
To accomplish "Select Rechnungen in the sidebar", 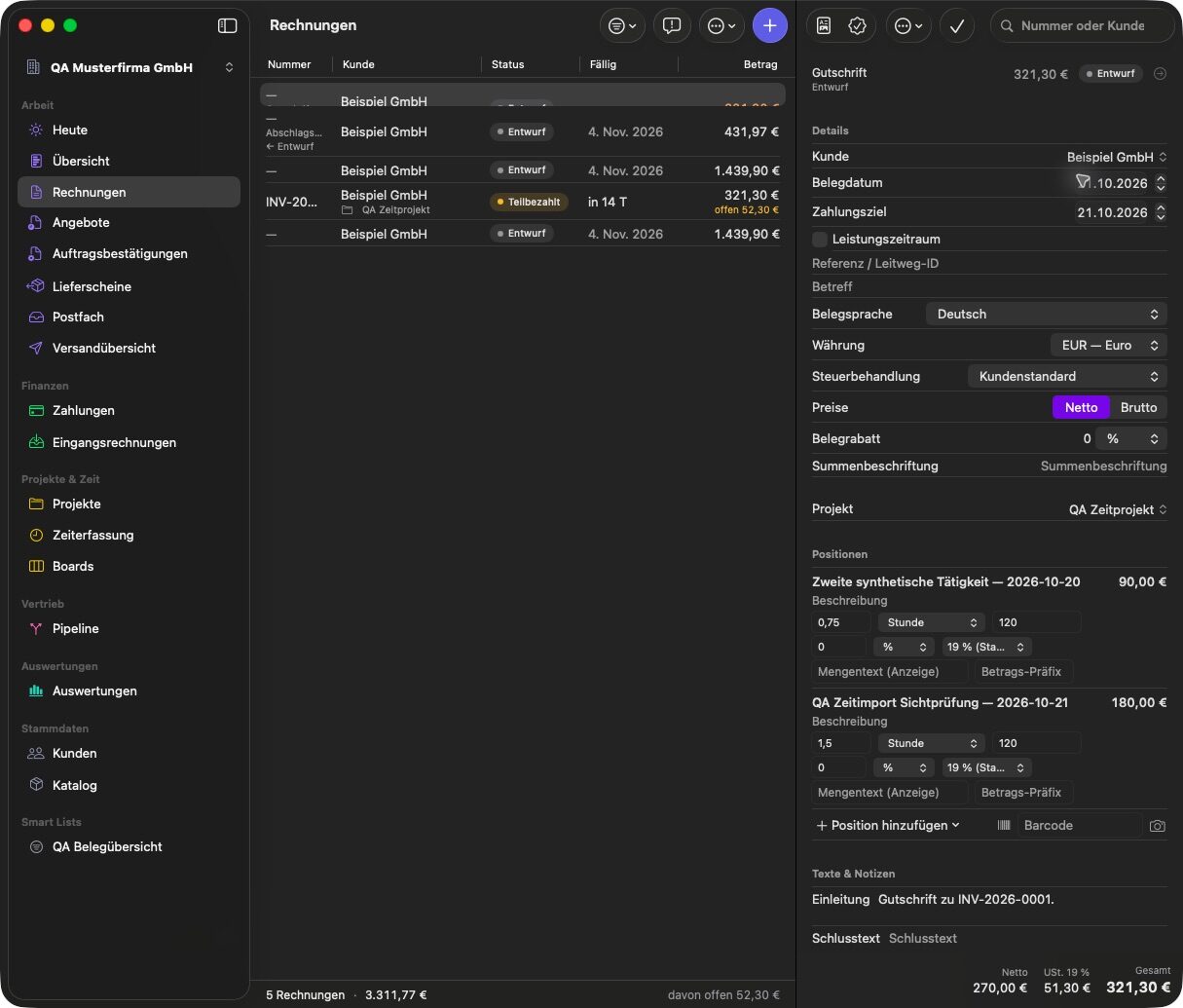I will (129, 192).
